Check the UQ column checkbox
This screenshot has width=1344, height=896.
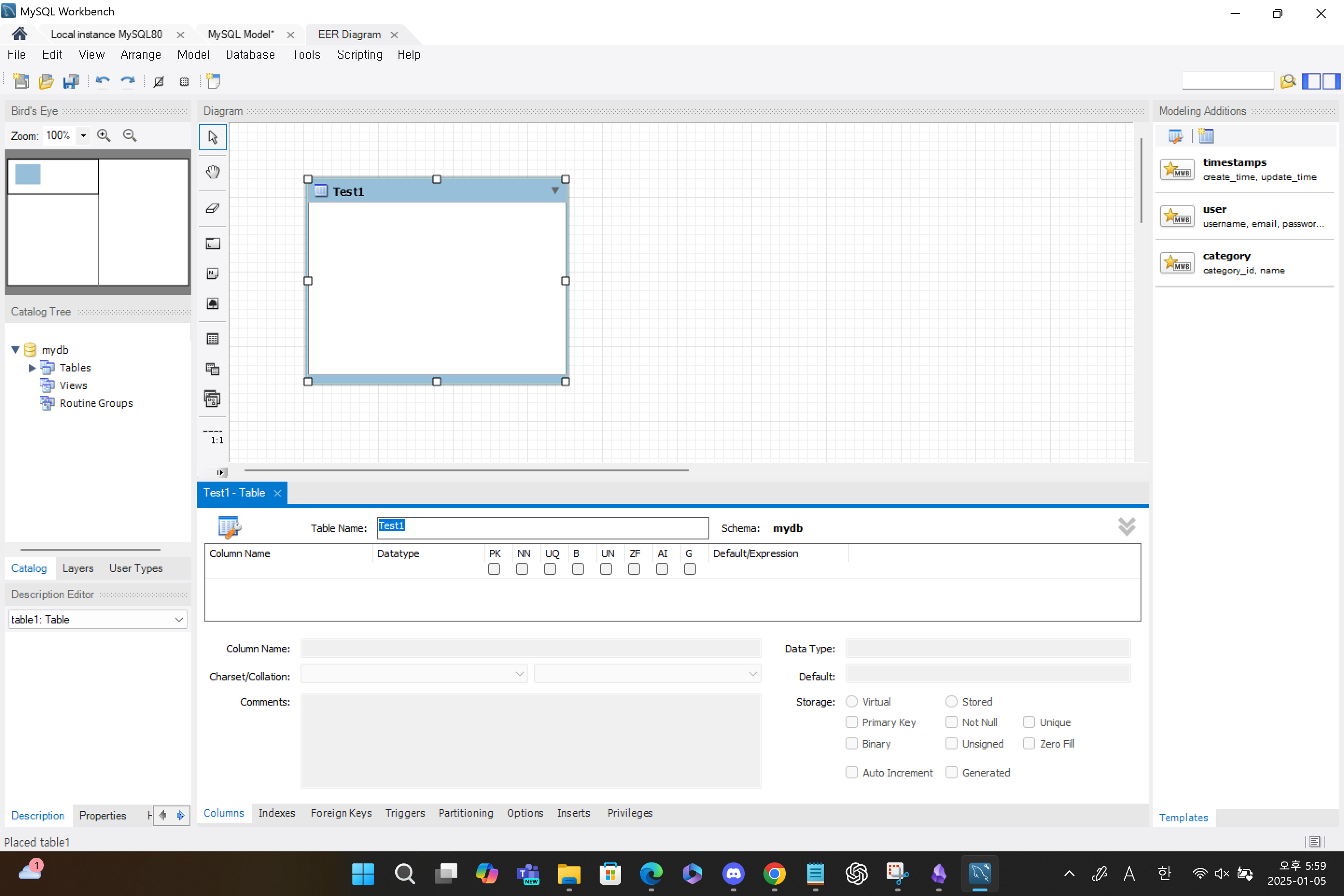(550, 569)
